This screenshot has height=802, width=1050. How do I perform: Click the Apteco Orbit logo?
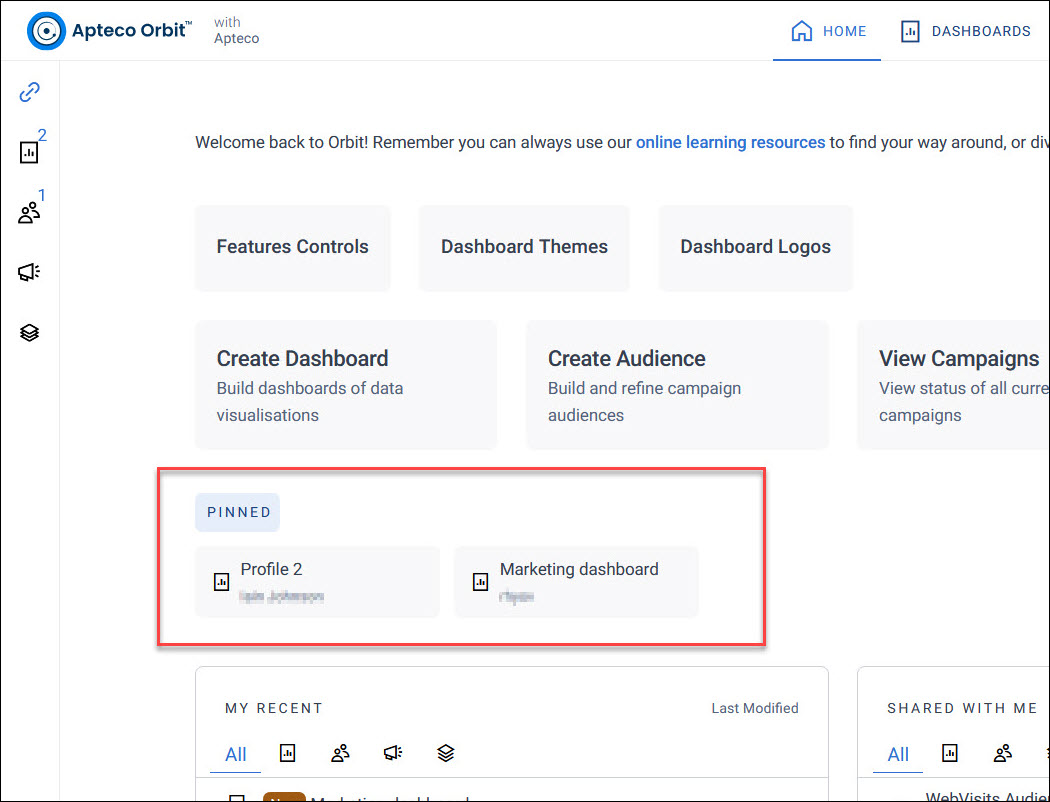point(110,31)
